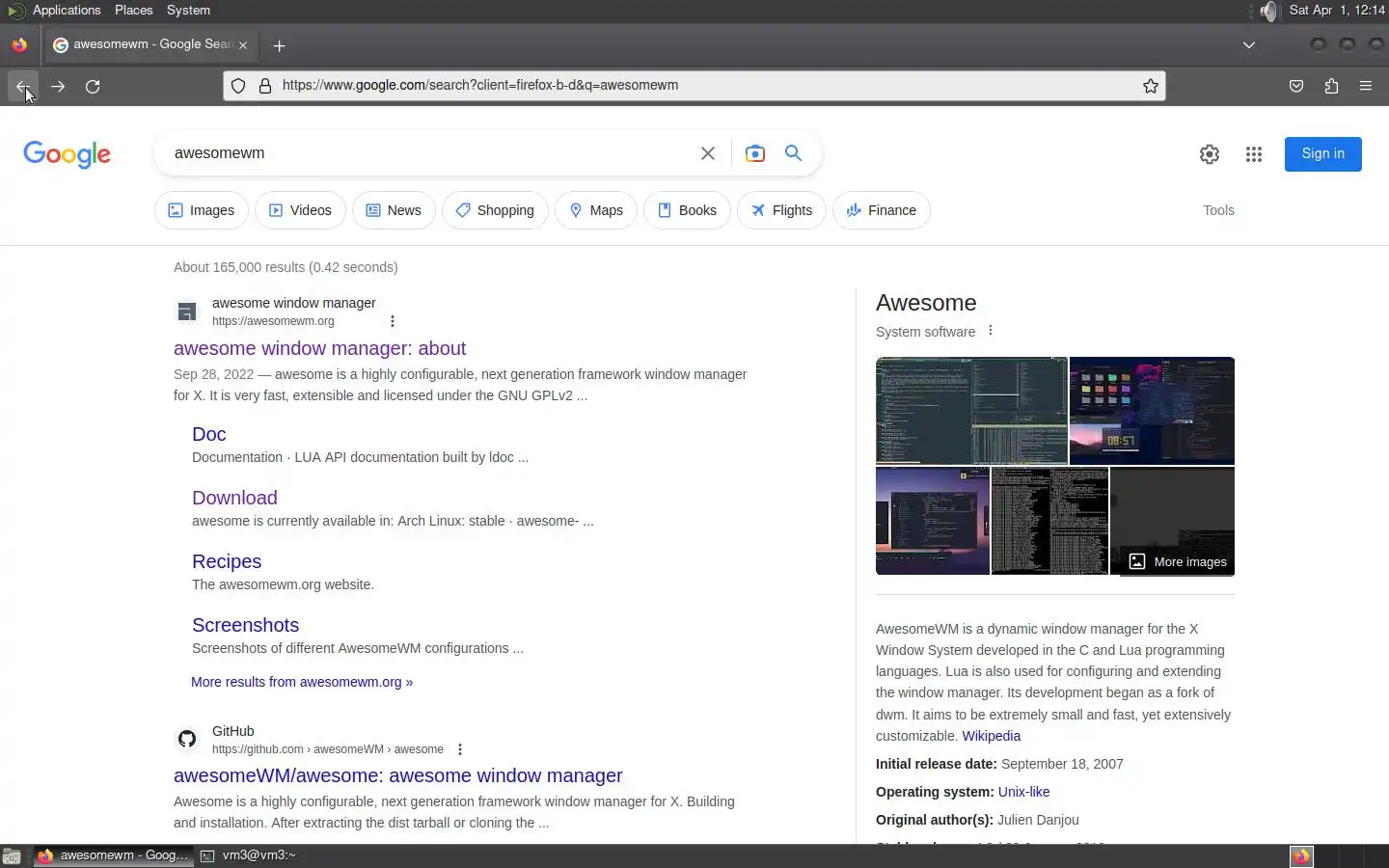1389x868 pixels.
Task: Click the GitHub favicon in results
Action: (x=187, y=740)
